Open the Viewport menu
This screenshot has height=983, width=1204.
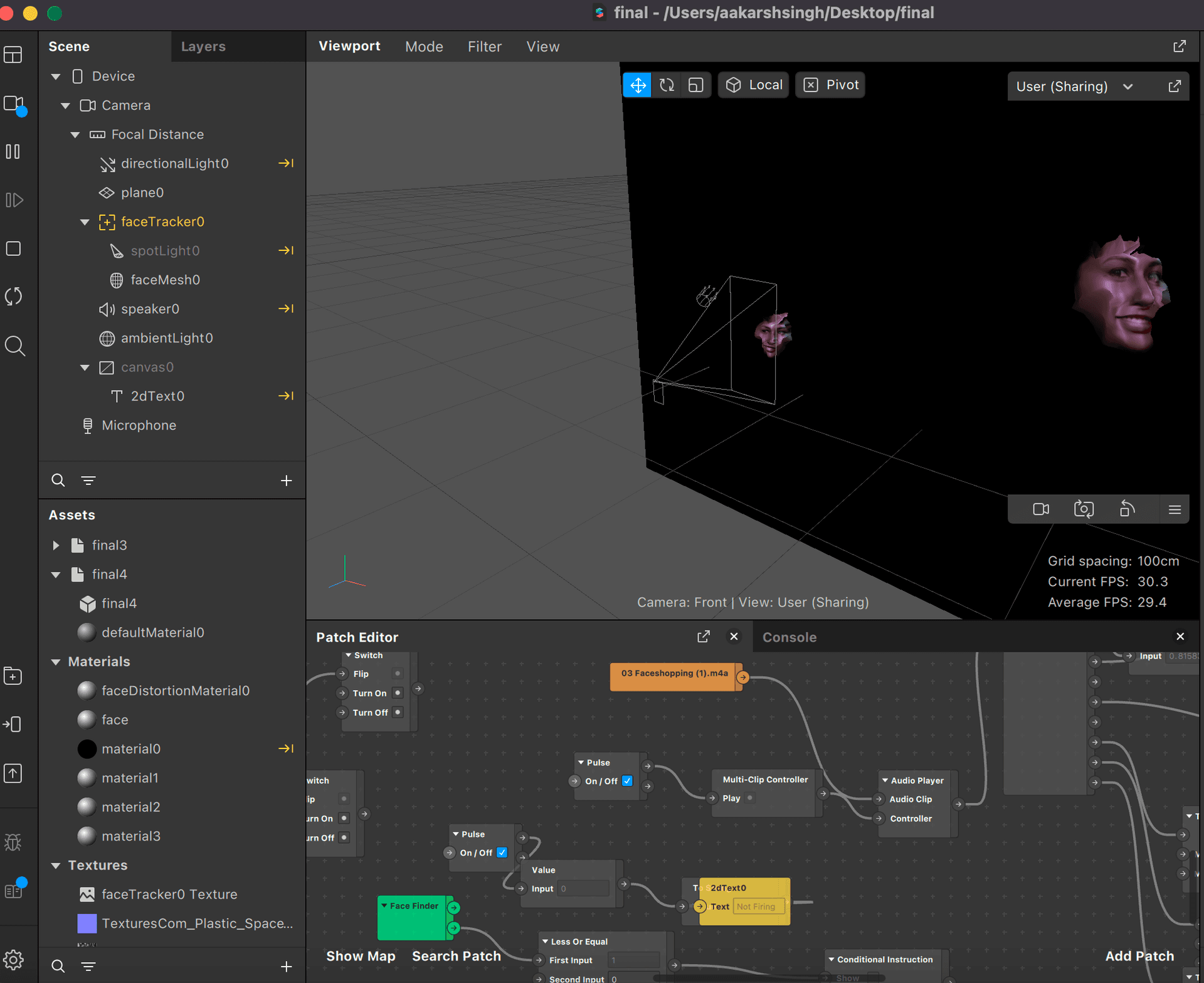349,46
